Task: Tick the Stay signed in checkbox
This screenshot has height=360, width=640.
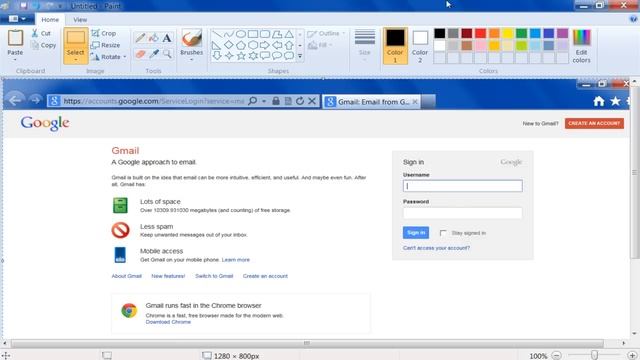Action: point(443,233)
